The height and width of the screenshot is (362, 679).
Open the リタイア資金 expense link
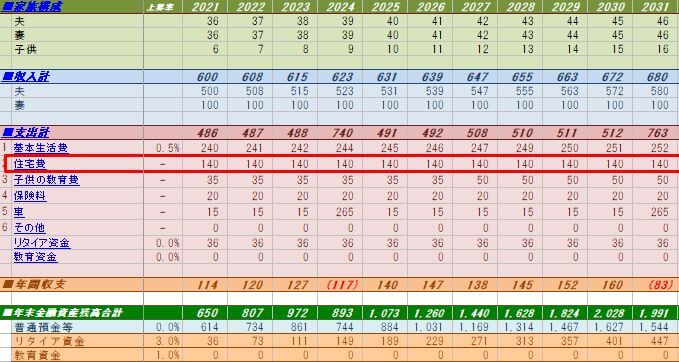pos(42,243)
